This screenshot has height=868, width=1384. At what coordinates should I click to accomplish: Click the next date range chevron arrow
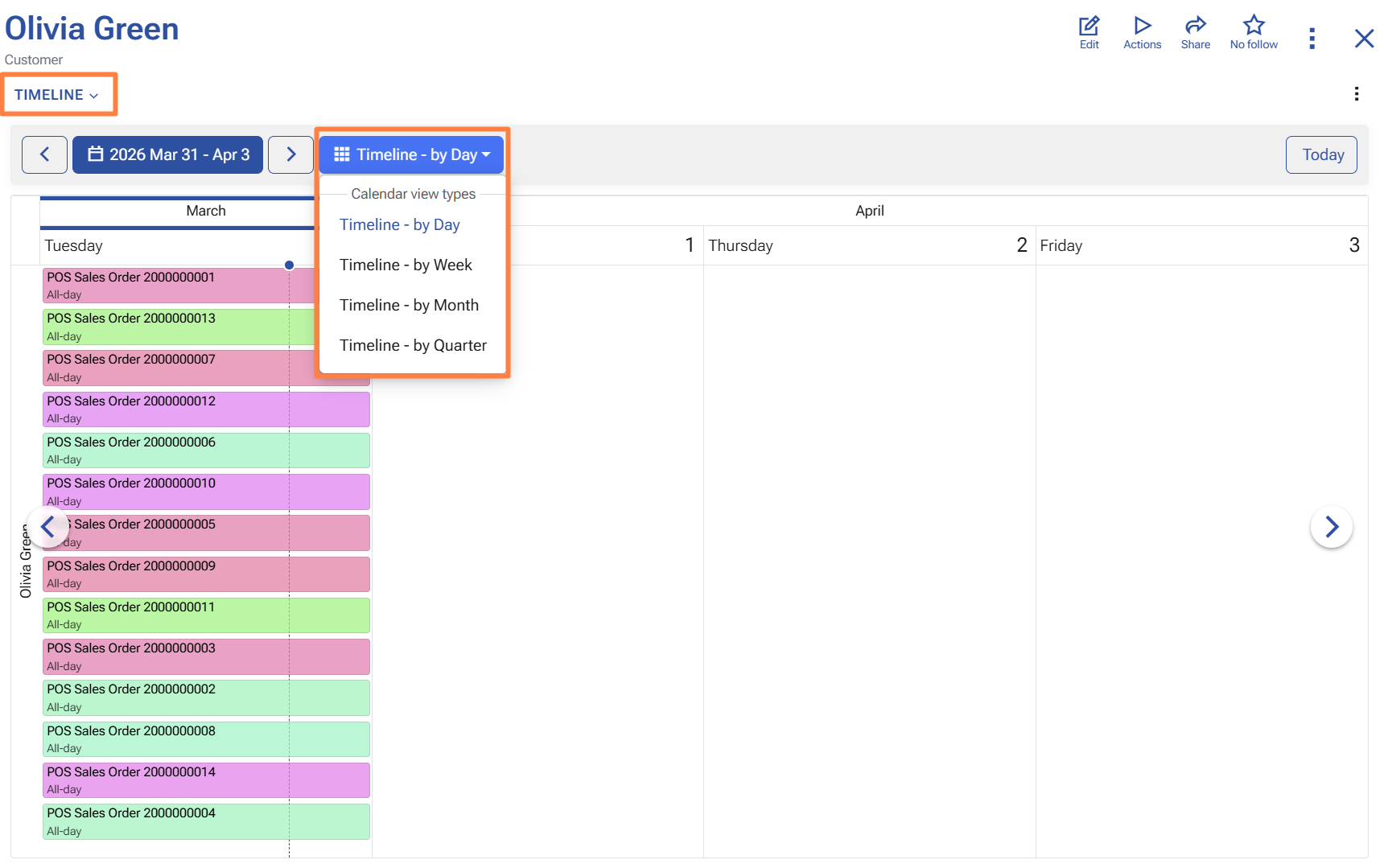tap(290, 154)
